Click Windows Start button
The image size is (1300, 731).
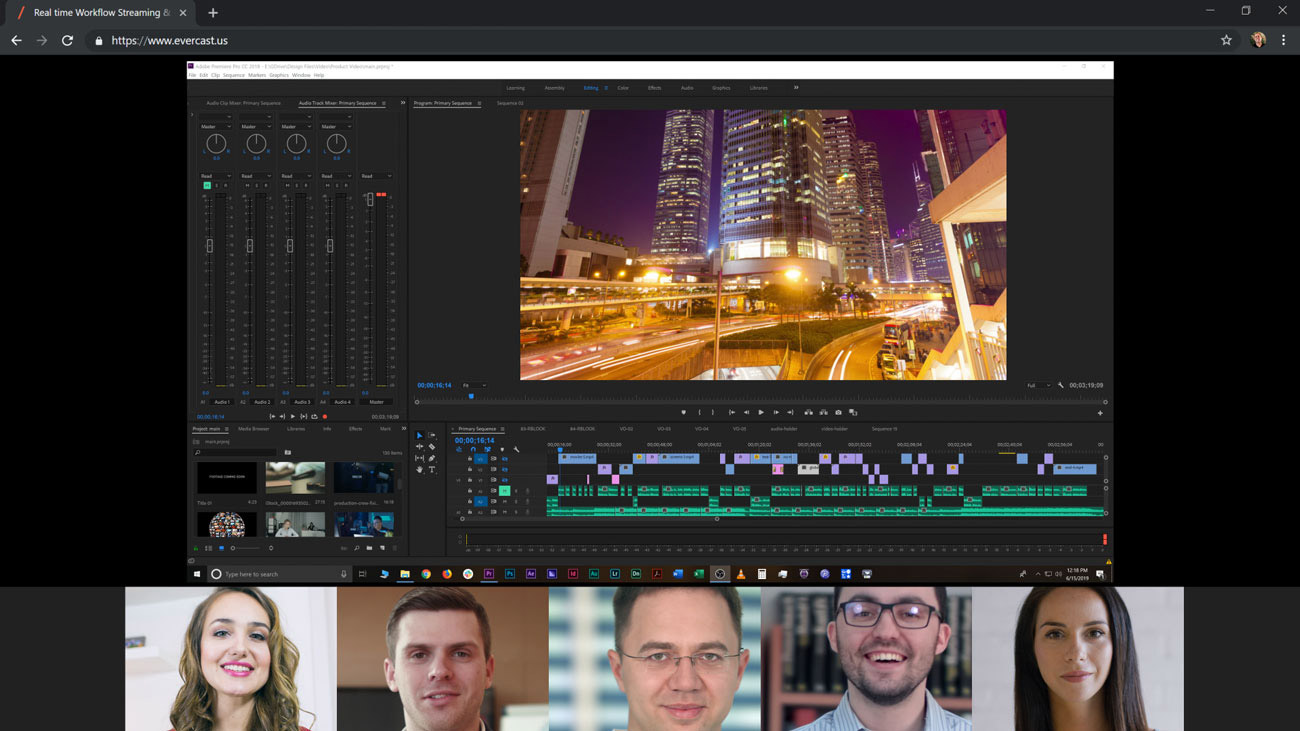tap(197, 574)
